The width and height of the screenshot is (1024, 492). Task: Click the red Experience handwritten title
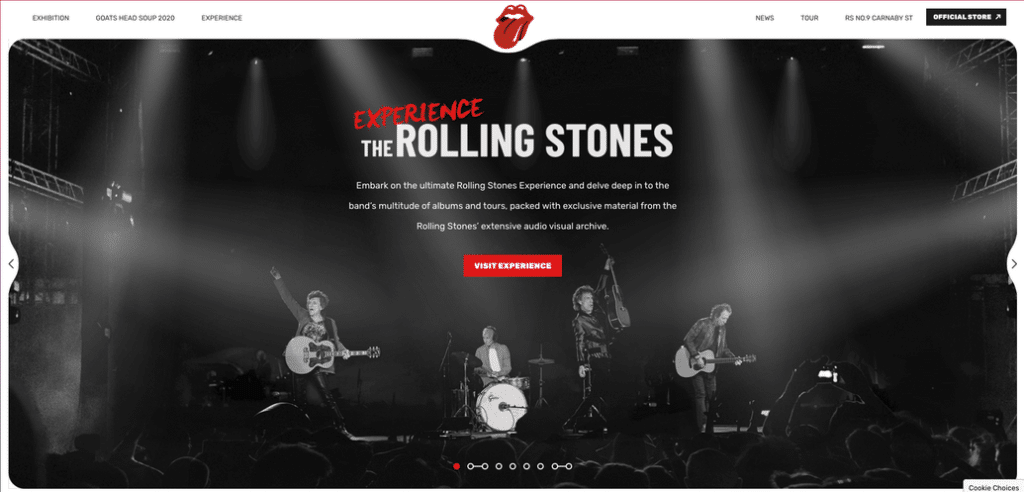click(x=418, y=112)
